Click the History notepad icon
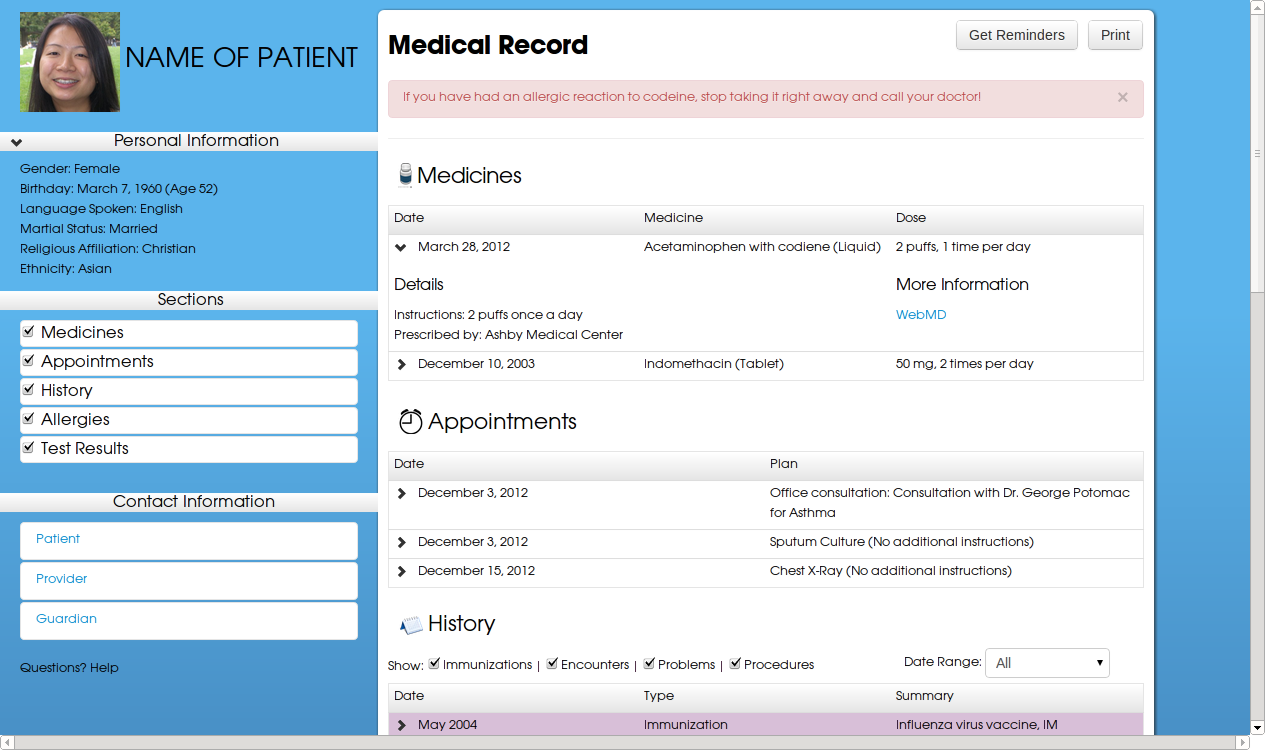Viewport: 1265px width, 750px height. point(411,626)
